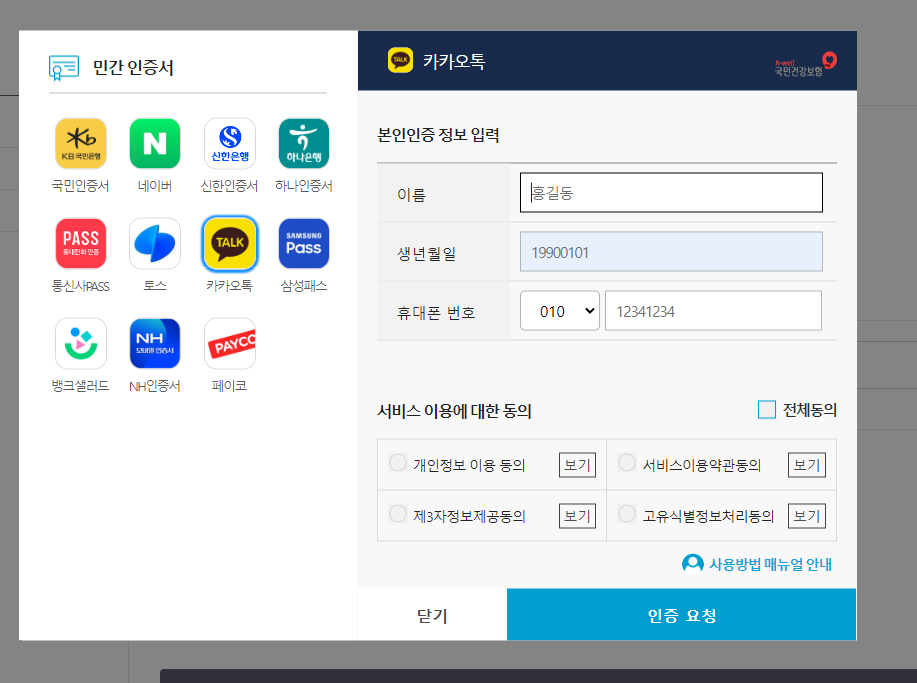Screen dimensions: 917x683
Task: Select the 삼성패스 icon
Action: [x=303, y=243]
